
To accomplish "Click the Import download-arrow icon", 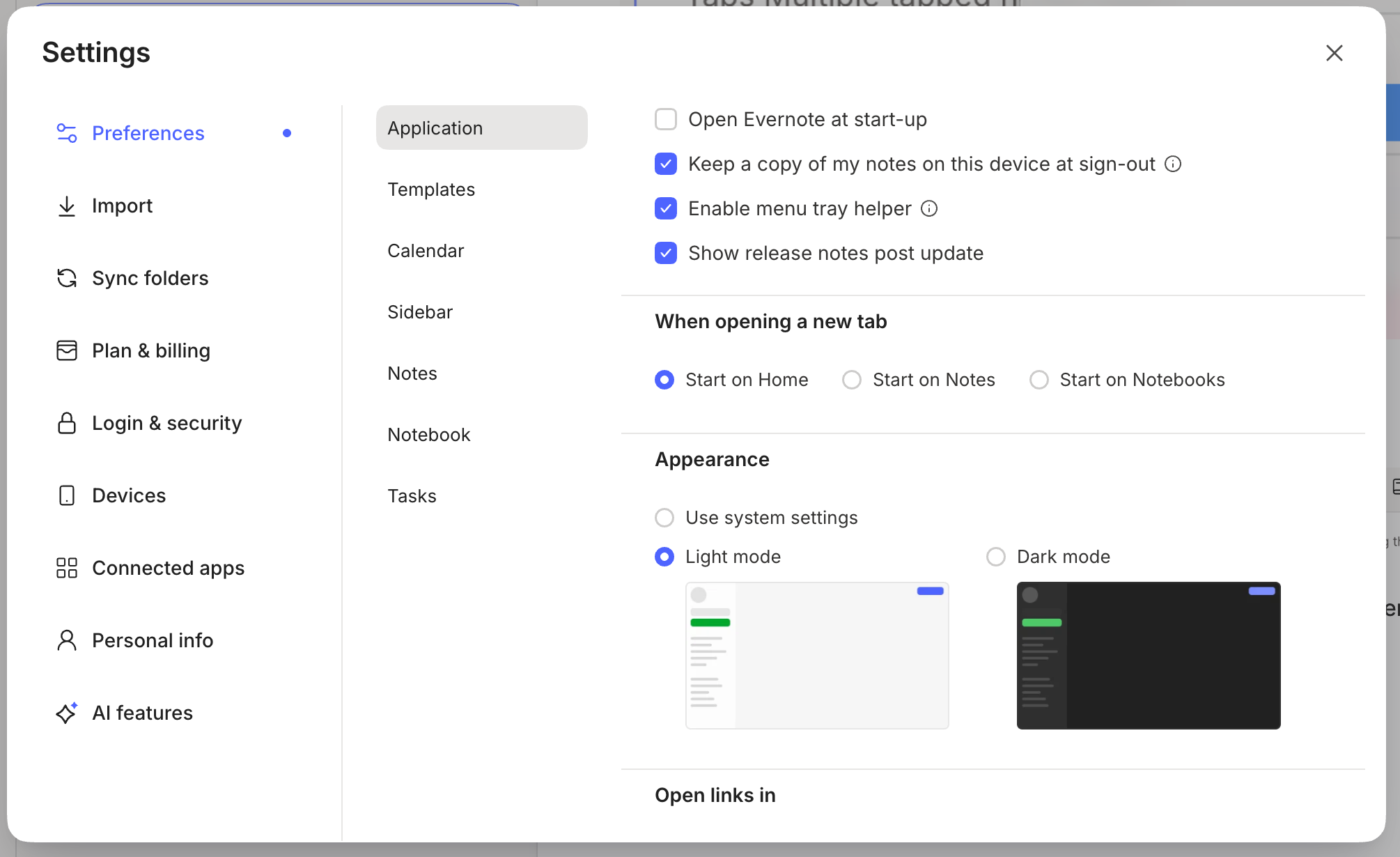I will 67,206.
